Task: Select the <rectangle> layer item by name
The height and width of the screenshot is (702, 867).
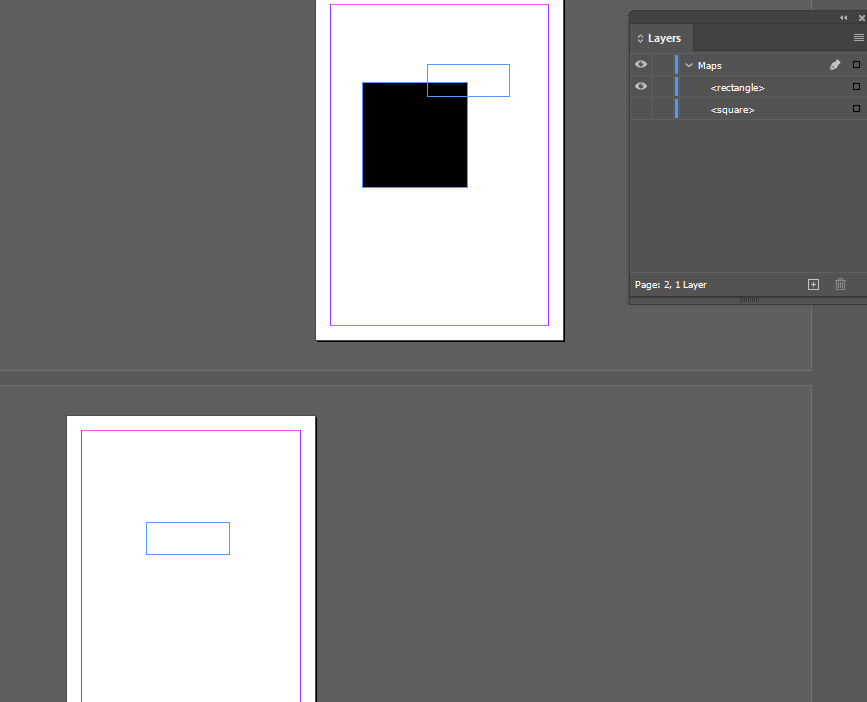Action: (x=737, y=87)
